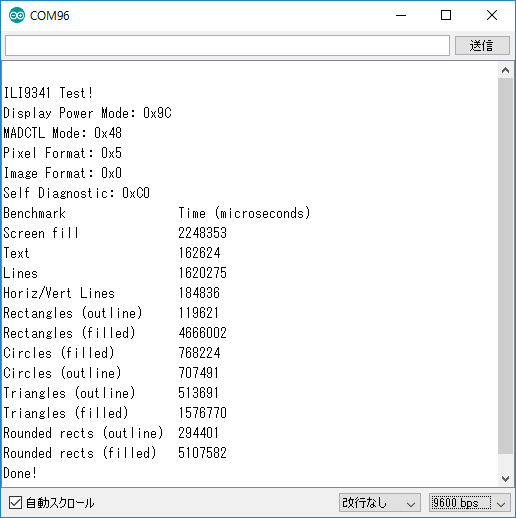The image size is (516, 518).
Task: Toggle the 自動スクロール autoscroll checkbox
Action: pos(15,502)
